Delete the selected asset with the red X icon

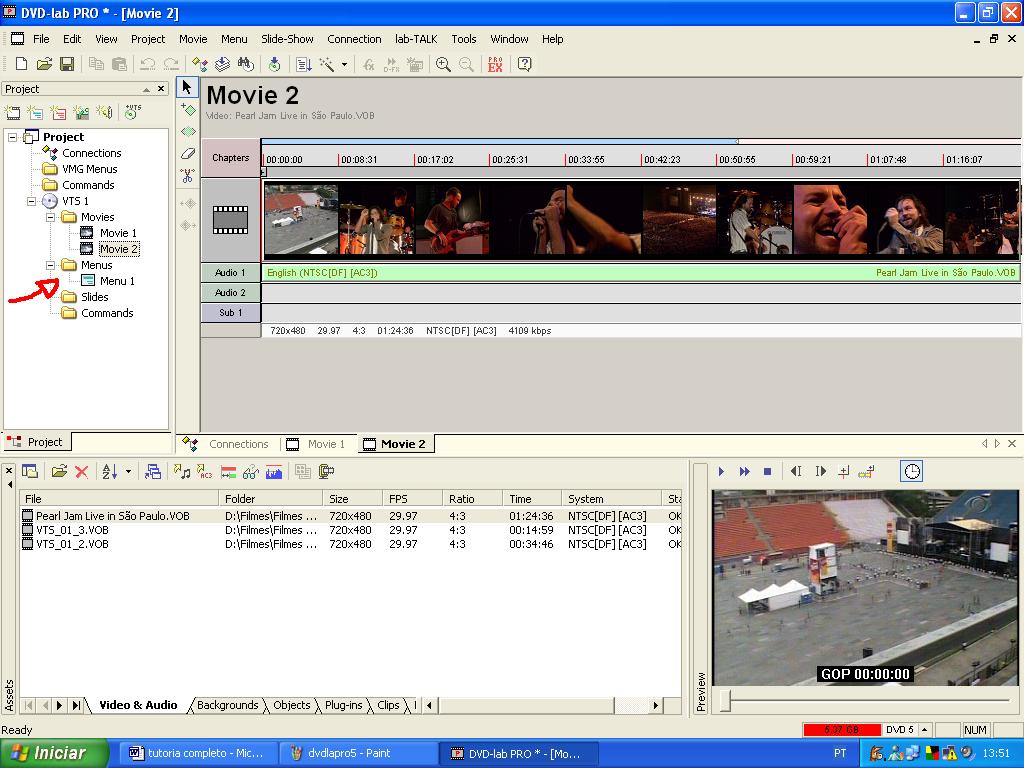(82, 472)
